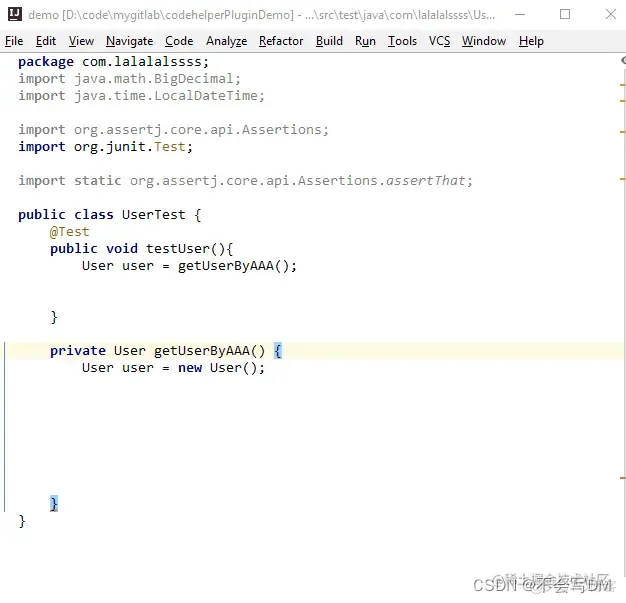
Task: Click the inspection eye icon in the error stripe
Action: pyautogui.click(x=623, y=60)
